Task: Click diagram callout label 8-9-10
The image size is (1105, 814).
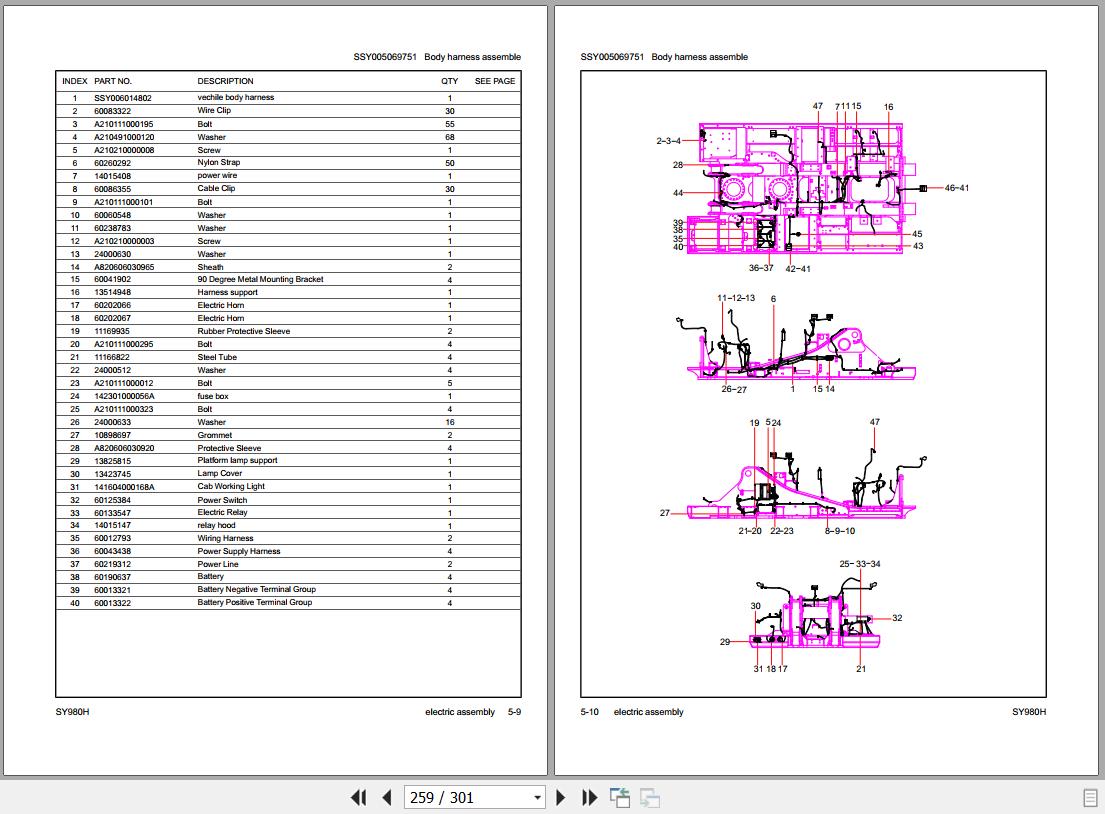Action: pos(839,531)
